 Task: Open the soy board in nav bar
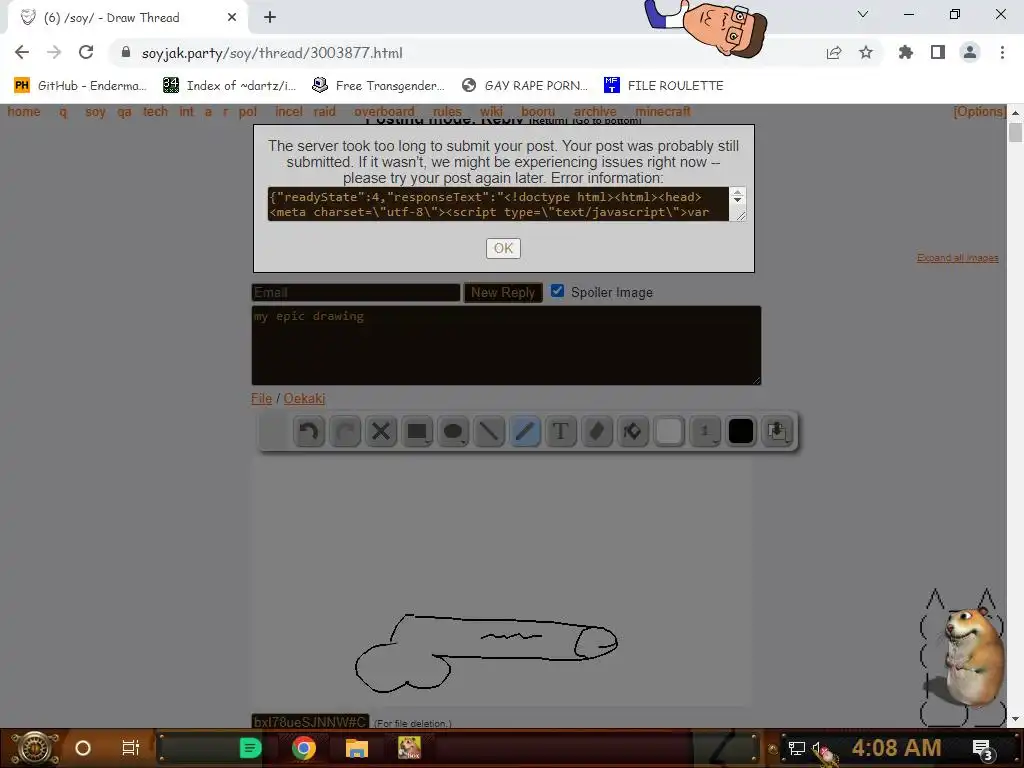point(95,112)
